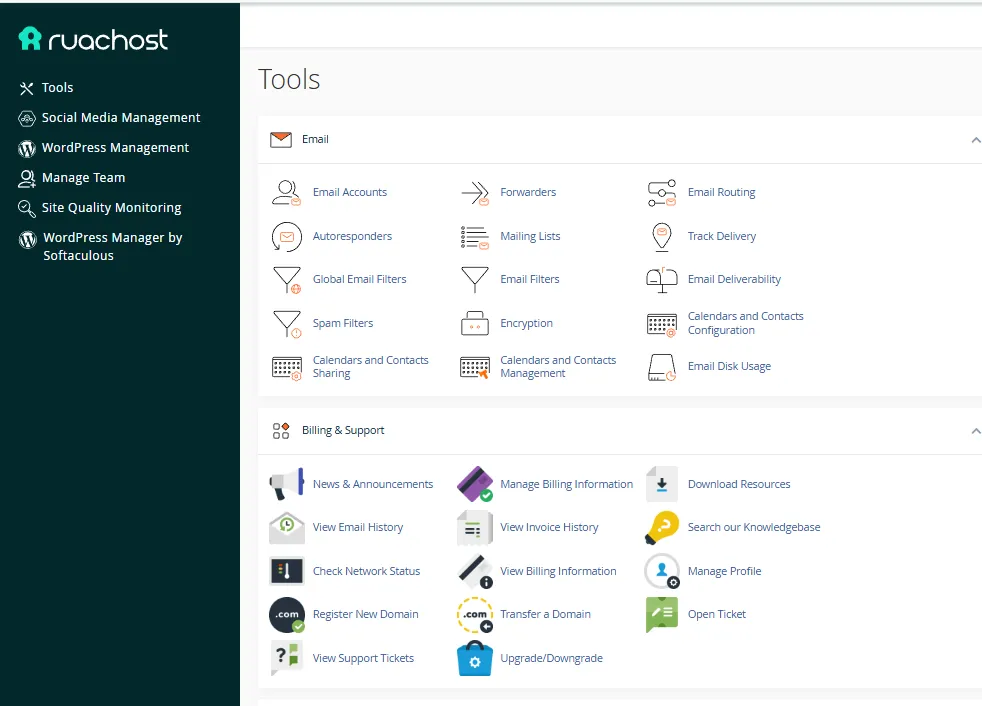Click the View Email History envelope icon
982x706 pixels.
[286, 527]
